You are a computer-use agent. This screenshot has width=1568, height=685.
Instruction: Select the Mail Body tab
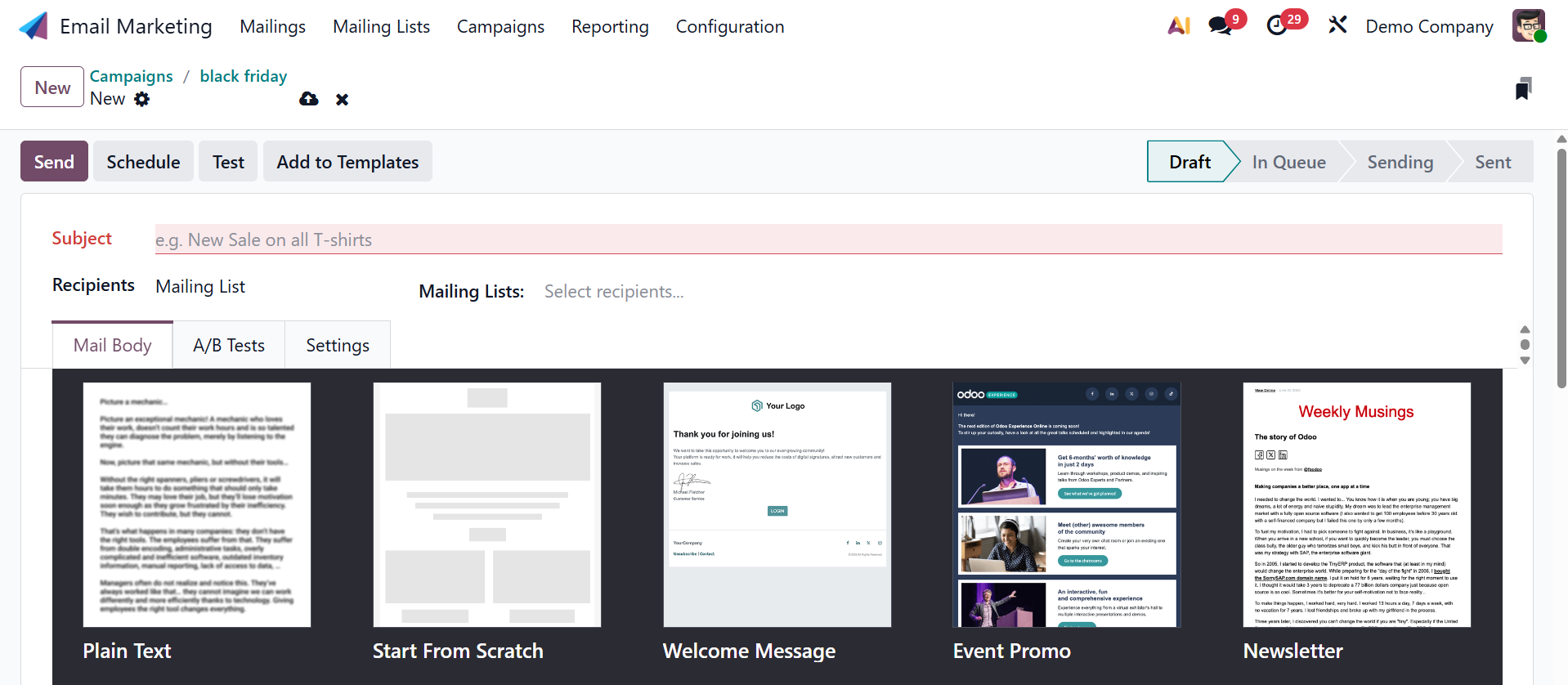113,345
